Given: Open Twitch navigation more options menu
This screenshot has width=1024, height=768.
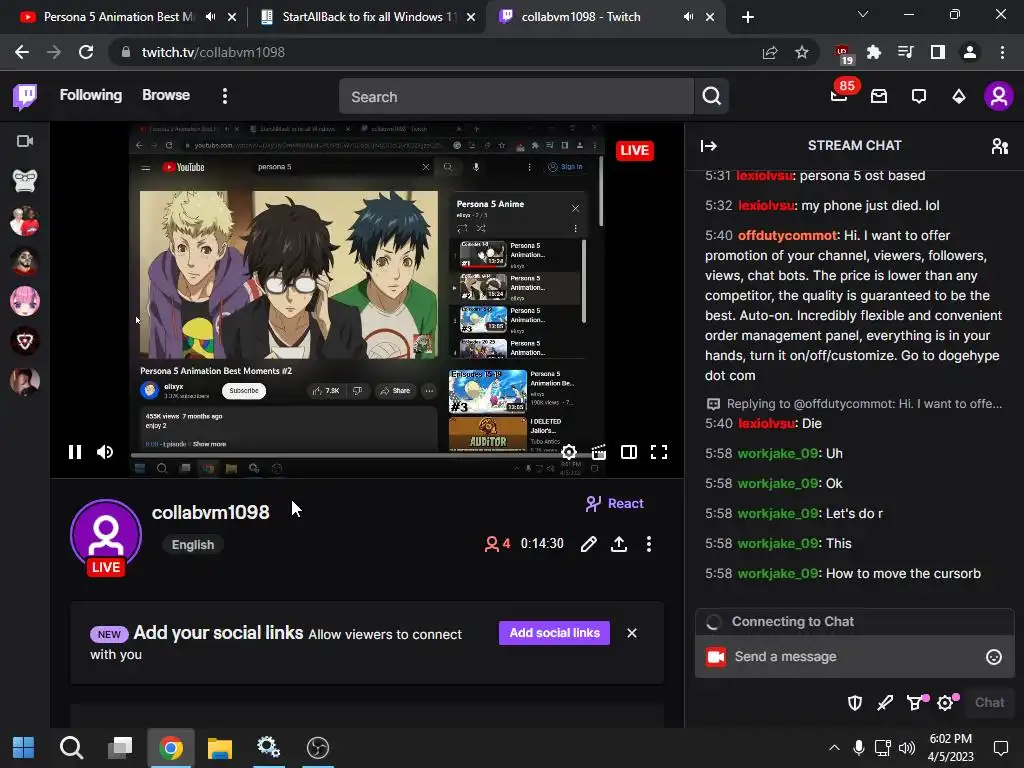Looking at the screenshot, I should [225, 96].
